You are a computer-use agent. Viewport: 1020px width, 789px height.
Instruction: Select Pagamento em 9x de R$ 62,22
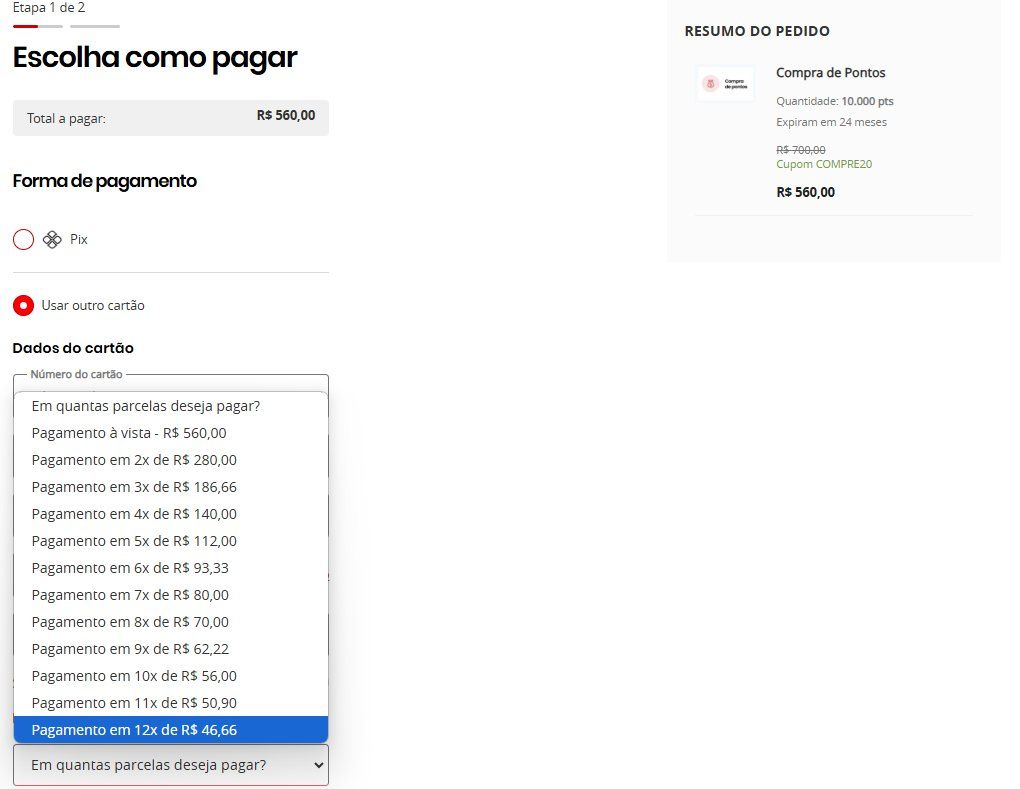point(171,649)
